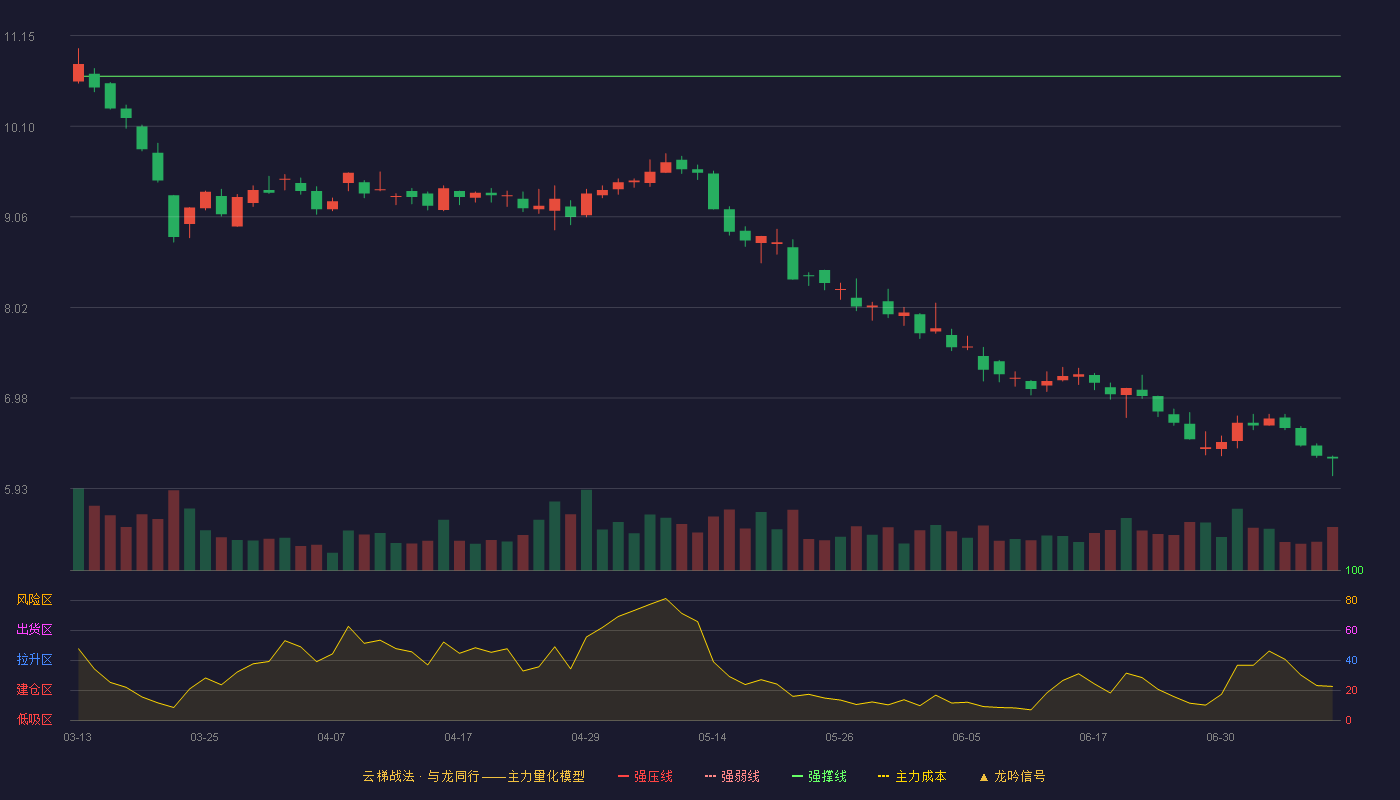Select the 建仓区 zone label
This screenshot has height=800, width=1400.
34,690
